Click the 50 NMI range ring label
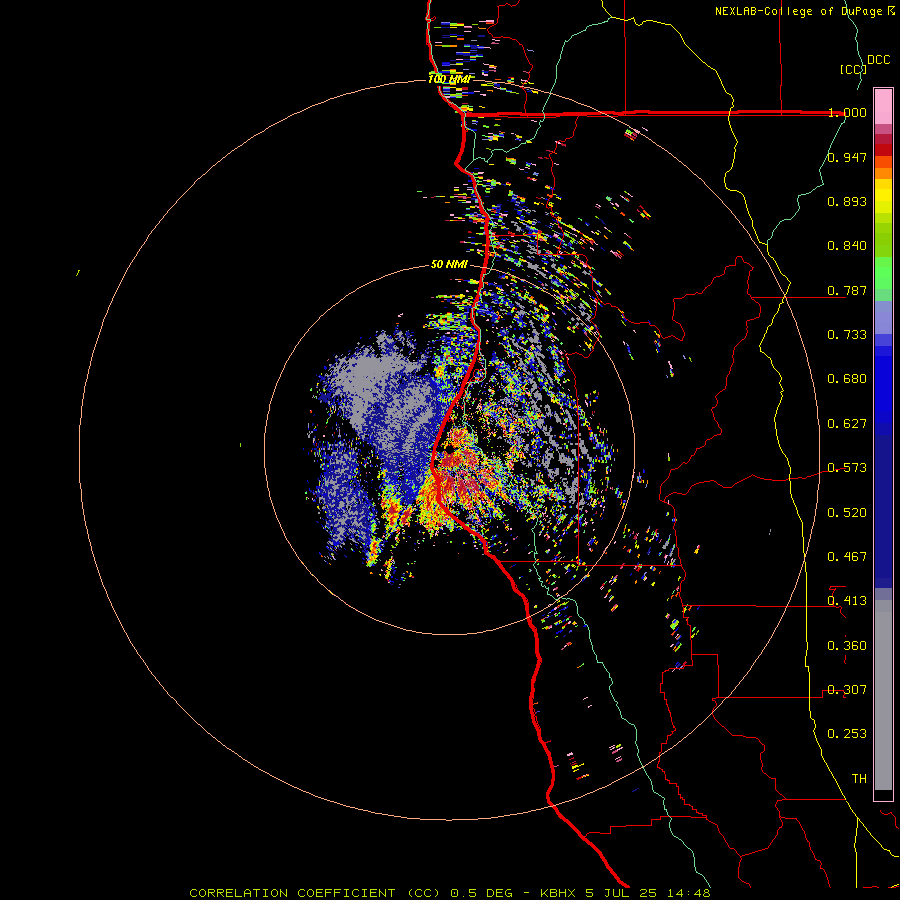This screenshot has height=900, width=900. [449, 265]
